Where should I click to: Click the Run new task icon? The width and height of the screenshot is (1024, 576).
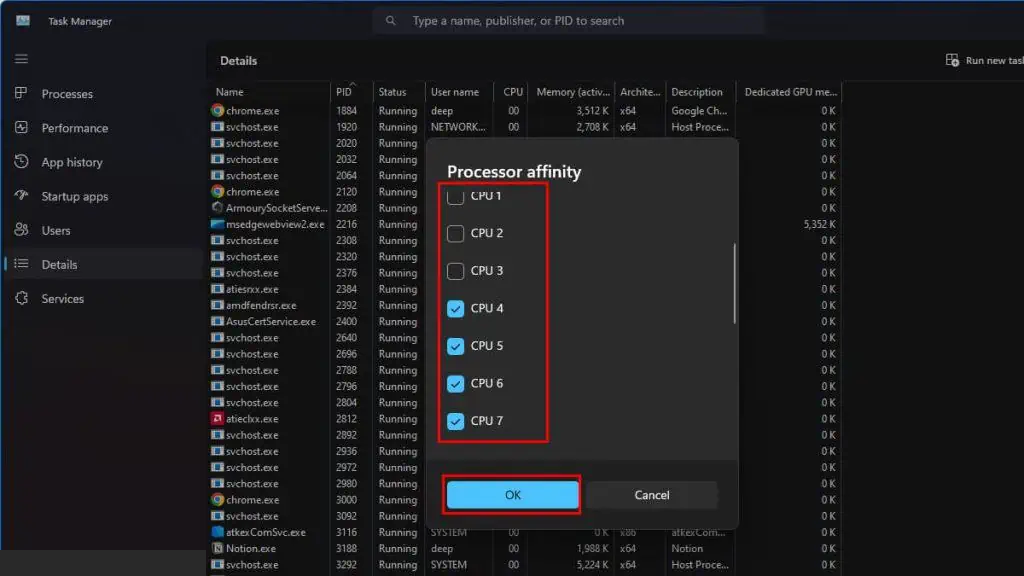(x=952, y=60)
